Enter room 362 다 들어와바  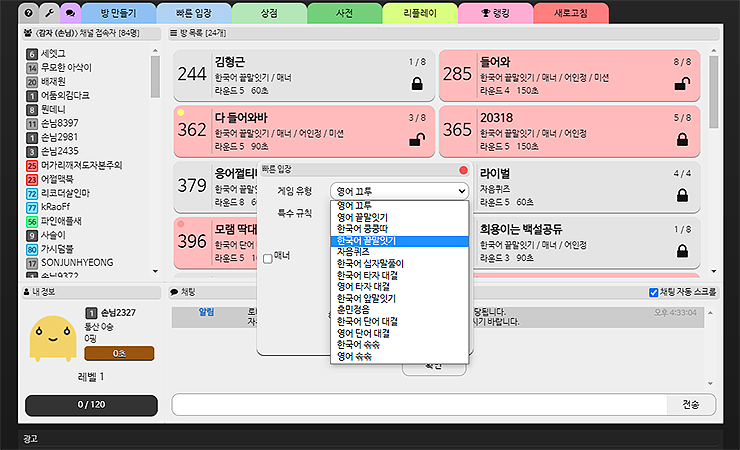pos(304,131)
